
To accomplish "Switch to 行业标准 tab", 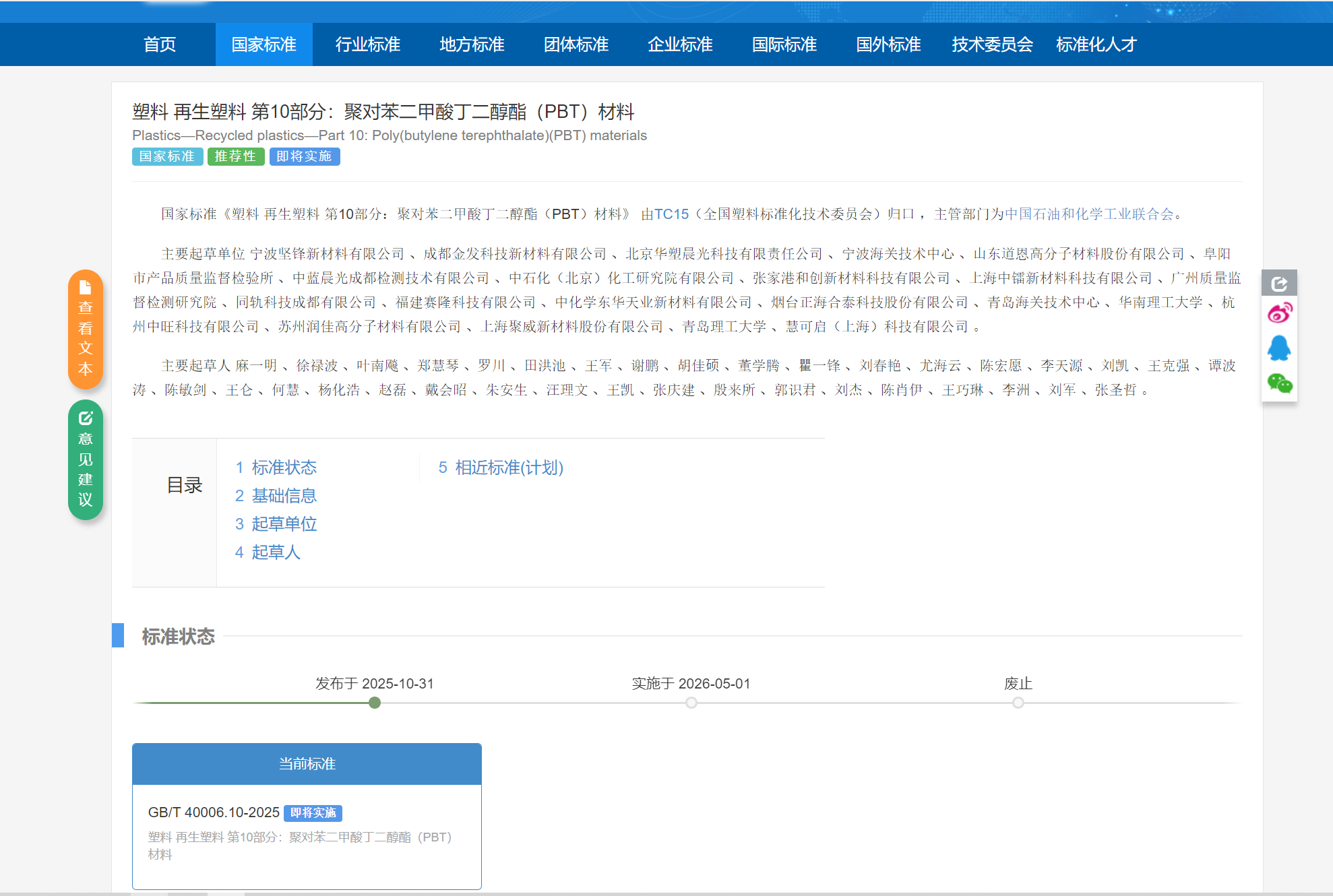I will (368, 44).
